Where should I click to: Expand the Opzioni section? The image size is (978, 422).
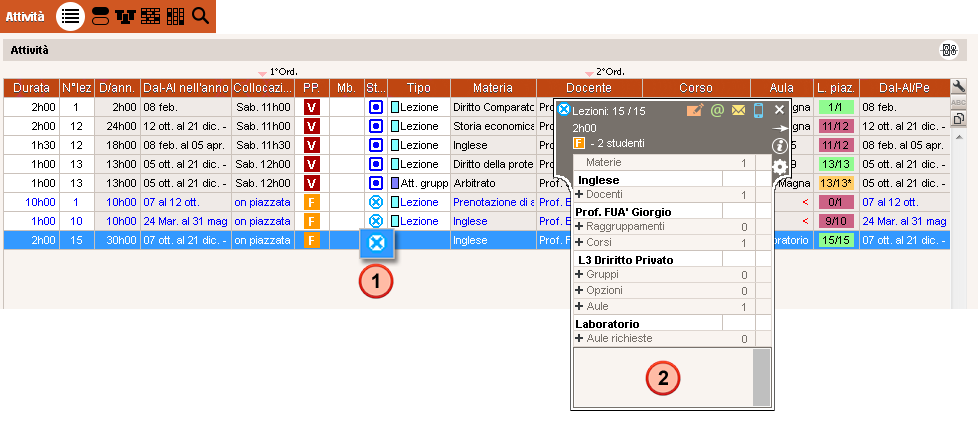tap(580, 290)
